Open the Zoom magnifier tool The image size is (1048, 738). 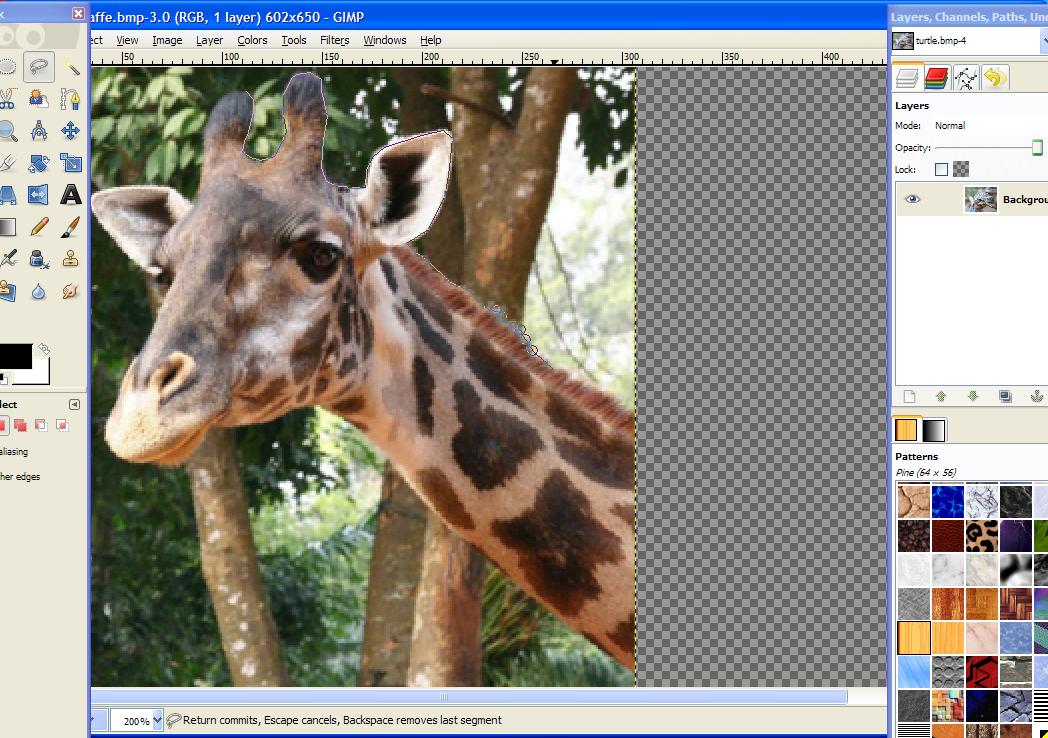coord(9,129)
